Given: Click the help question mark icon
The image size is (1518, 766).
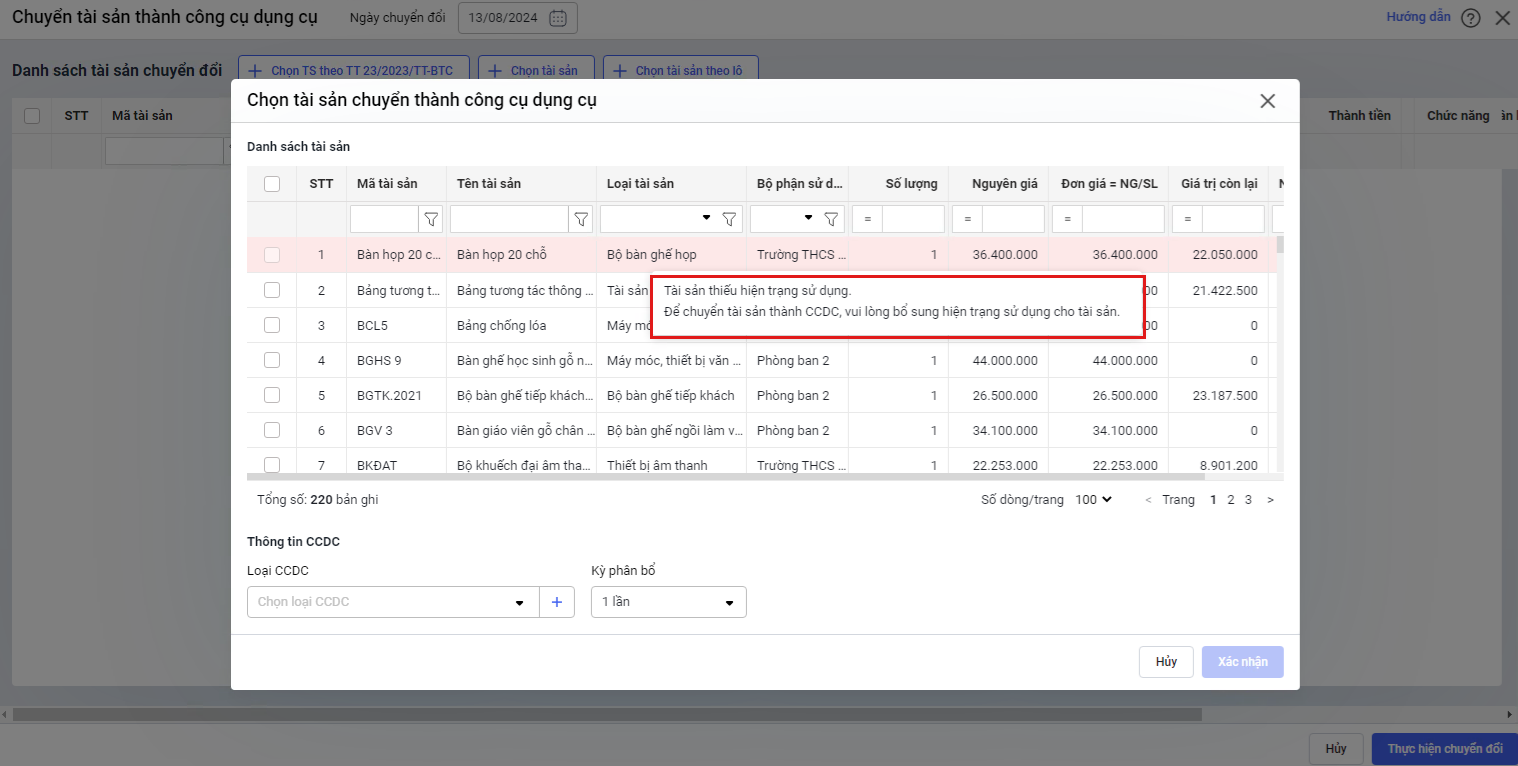Looking at the screenshot, I should point(1470,18).
